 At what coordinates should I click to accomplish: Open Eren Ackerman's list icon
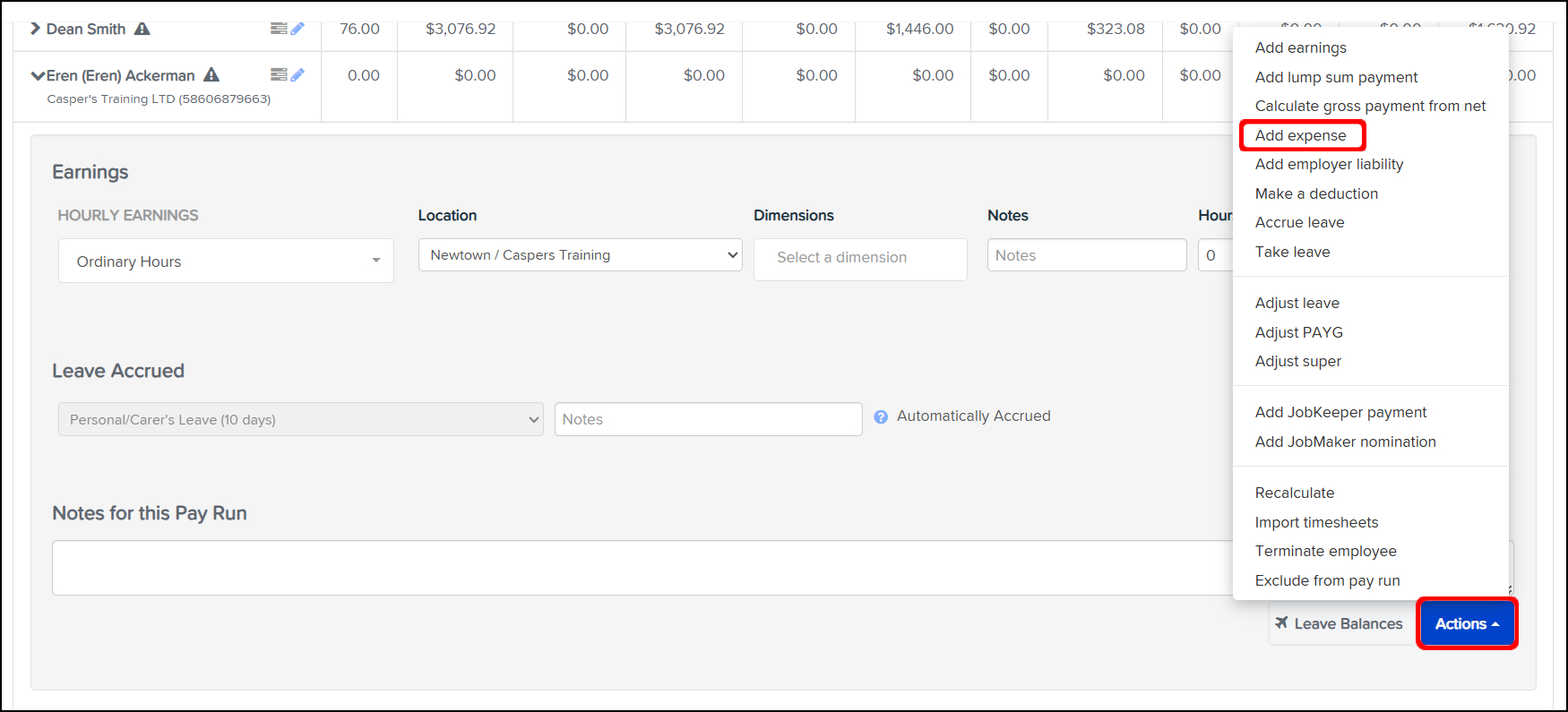(x=279, y=75)
